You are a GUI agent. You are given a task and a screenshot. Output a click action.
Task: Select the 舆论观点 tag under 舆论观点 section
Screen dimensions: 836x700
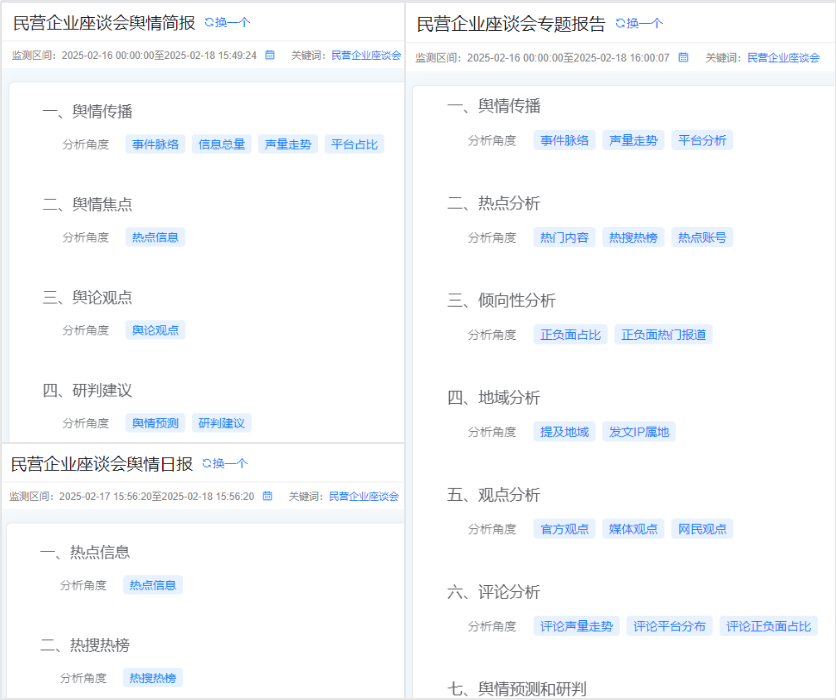click(155, 329)
